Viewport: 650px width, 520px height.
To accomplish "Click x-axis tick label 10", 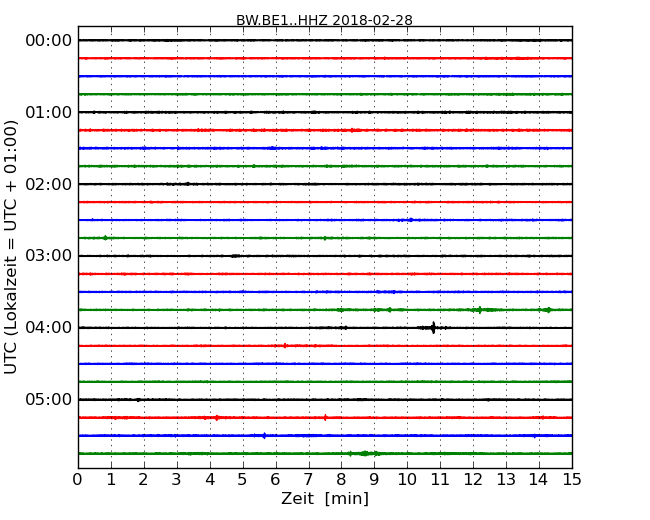I will point(407,480).
